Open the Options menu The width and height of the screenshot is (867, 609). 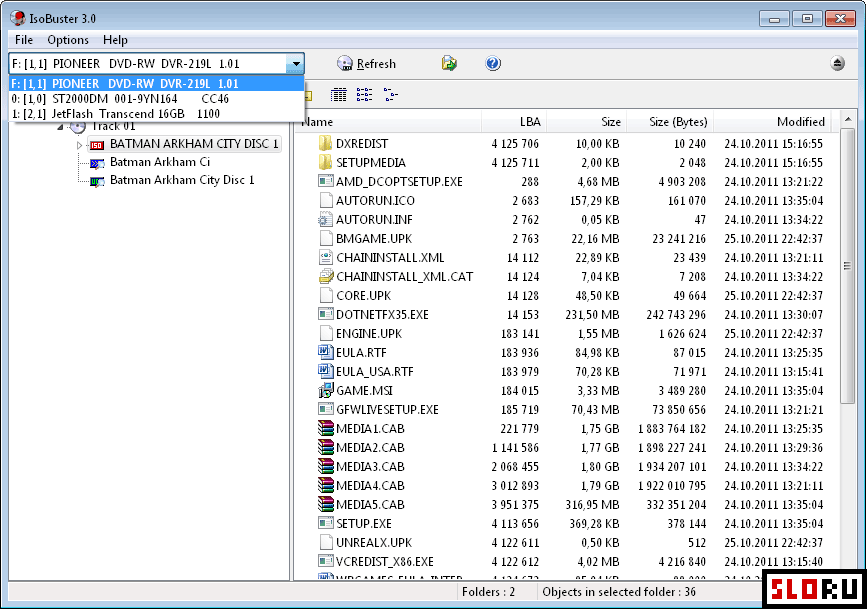(68, 40)
